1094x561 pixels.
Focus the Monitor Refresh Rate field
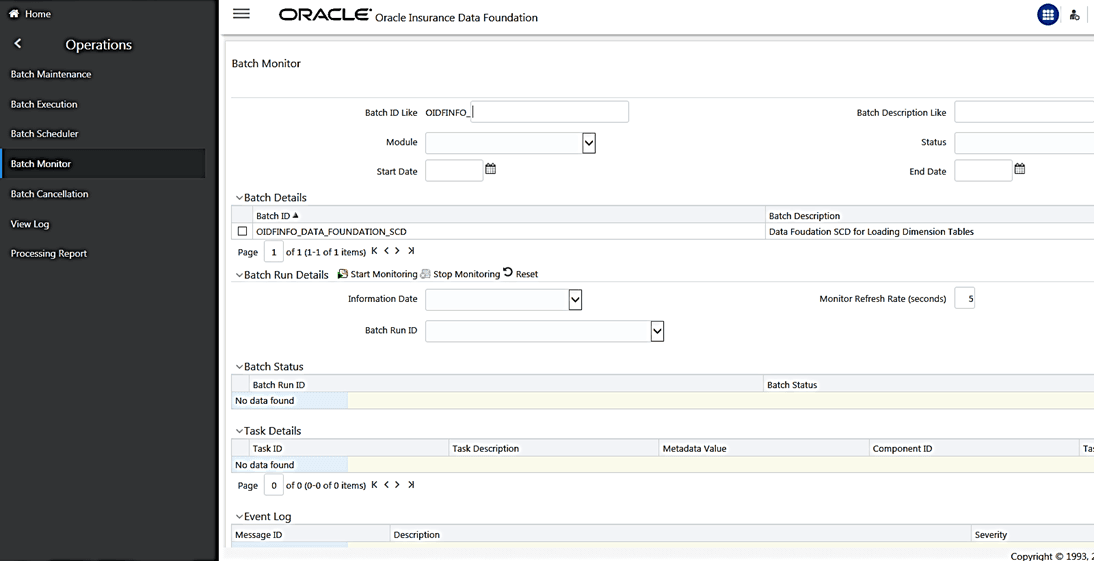[x=964, y=299]
